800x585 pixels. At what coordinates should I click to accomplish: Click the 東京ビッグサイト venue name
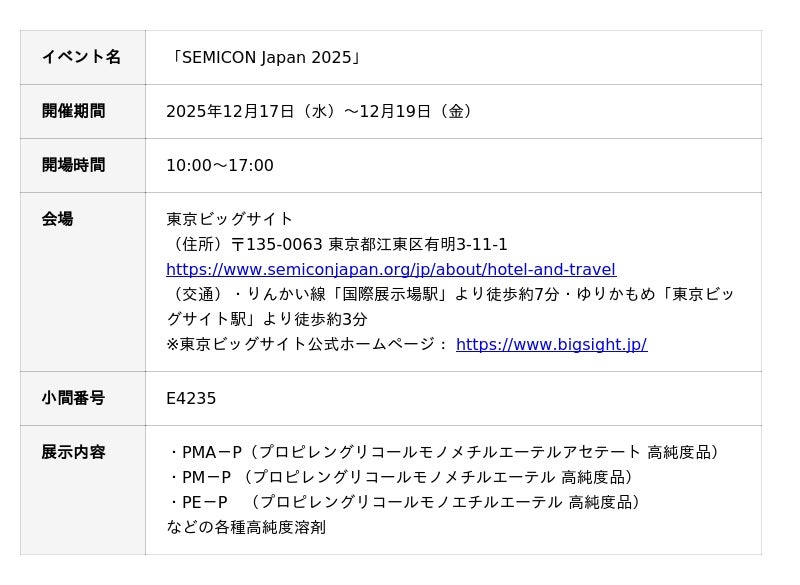coord(229,219)
